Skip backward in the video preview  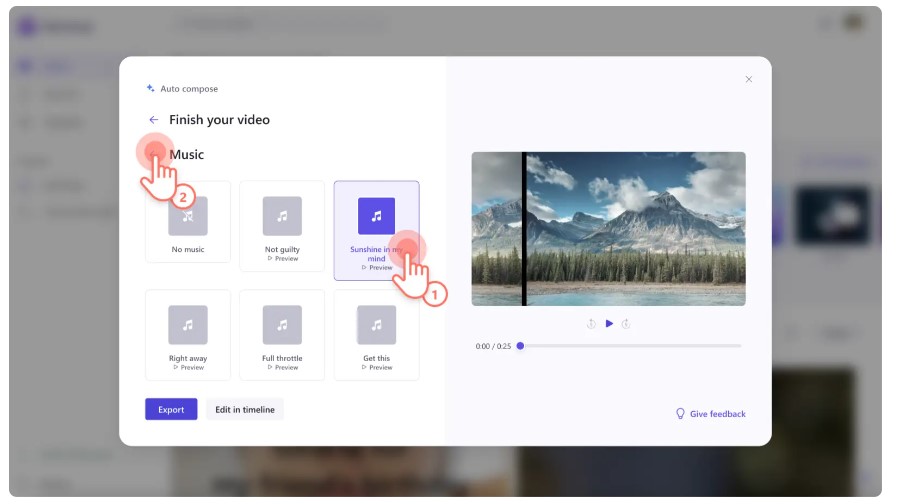(x=591, y=324)
